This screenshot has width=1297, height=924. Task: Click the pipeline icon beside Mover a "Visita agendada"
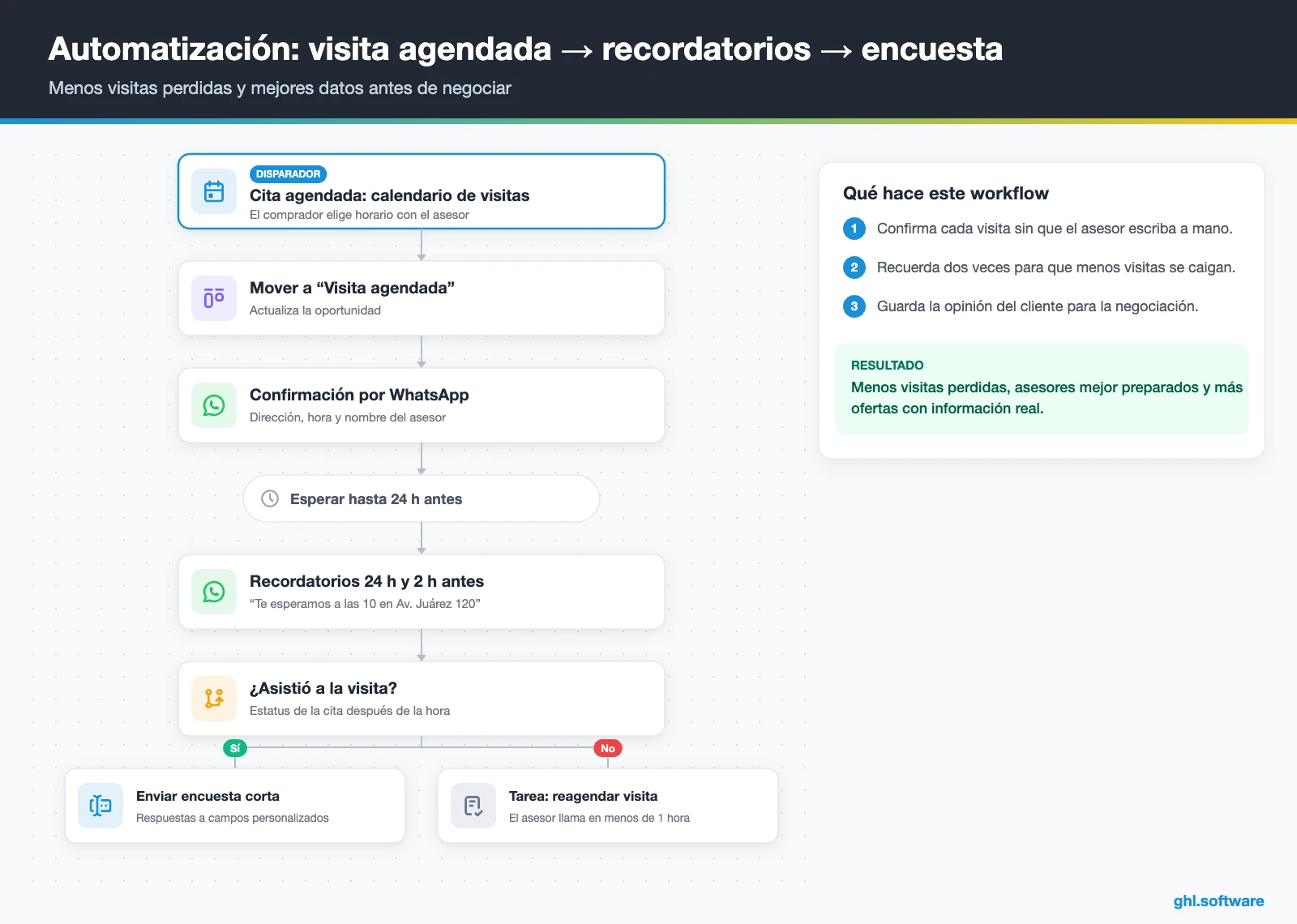click(x=214, y=298)
